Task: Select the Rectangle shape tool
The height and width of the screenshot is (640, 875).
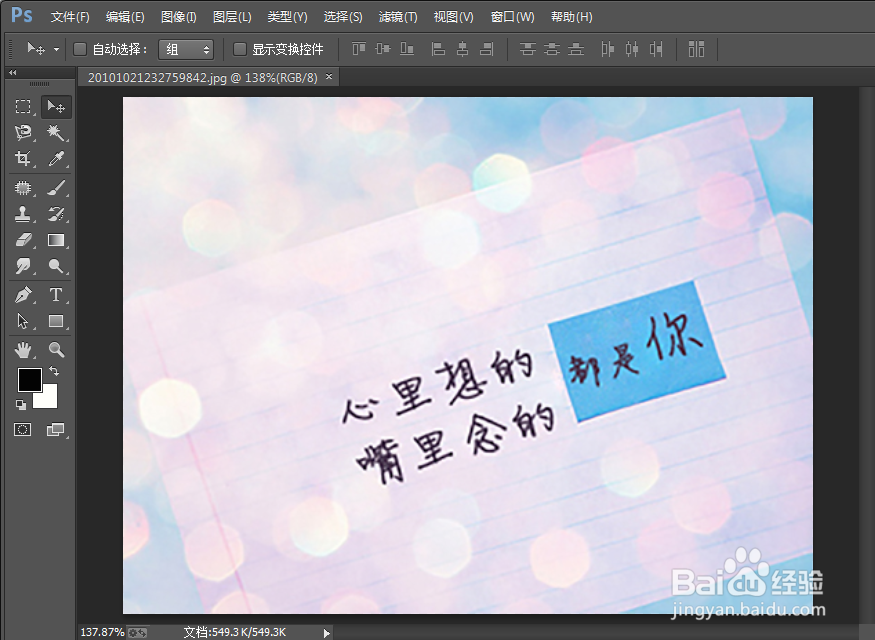Action: click(55, 321)
